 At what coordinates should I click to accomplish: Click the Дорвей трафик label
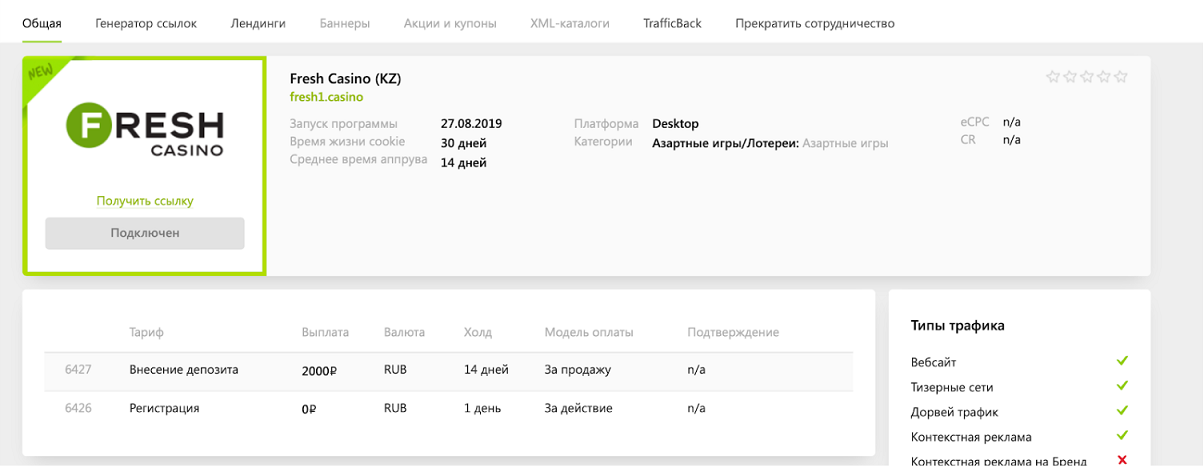(x=955, y=412)
